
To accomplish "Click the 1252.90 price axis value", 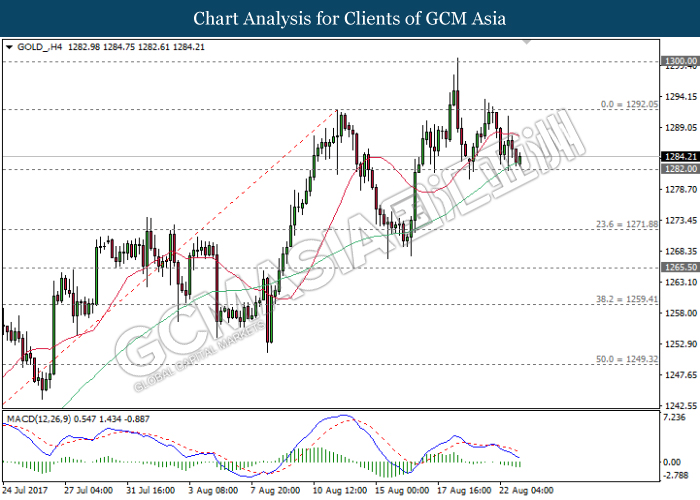I will [681, 344].
